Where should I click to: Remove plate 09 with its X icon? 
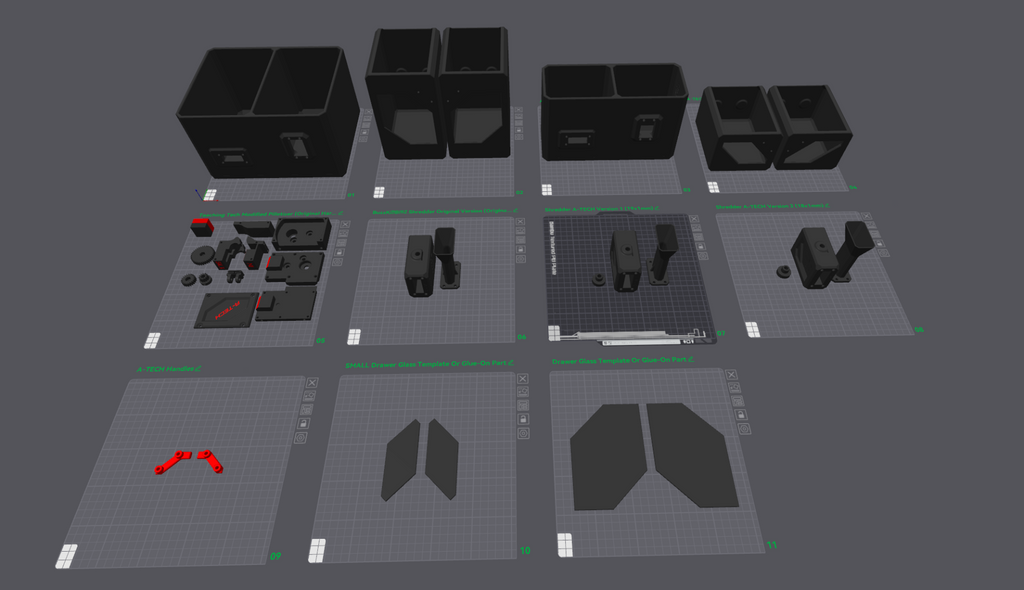312,383
